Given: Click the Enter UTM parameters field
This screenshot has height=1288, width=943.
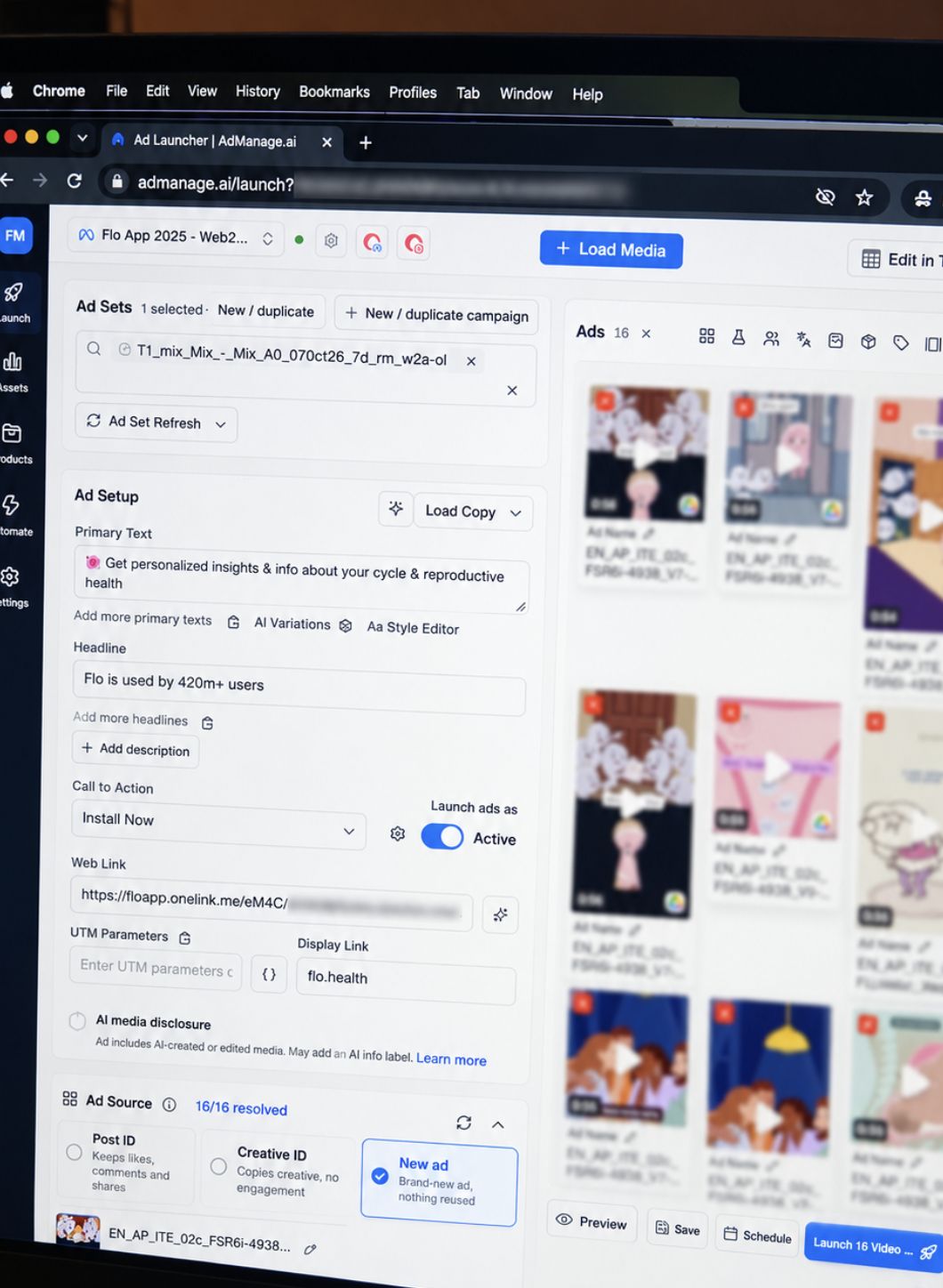Looking at the screenshot, I should click(x=156, y=968).
